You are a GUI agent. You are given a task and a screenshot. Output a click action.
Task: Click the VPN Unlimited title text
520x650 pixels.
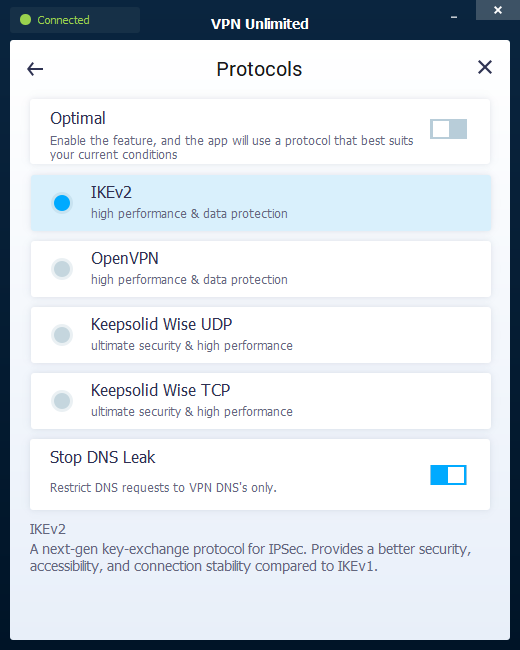click(x=260, y=24)
